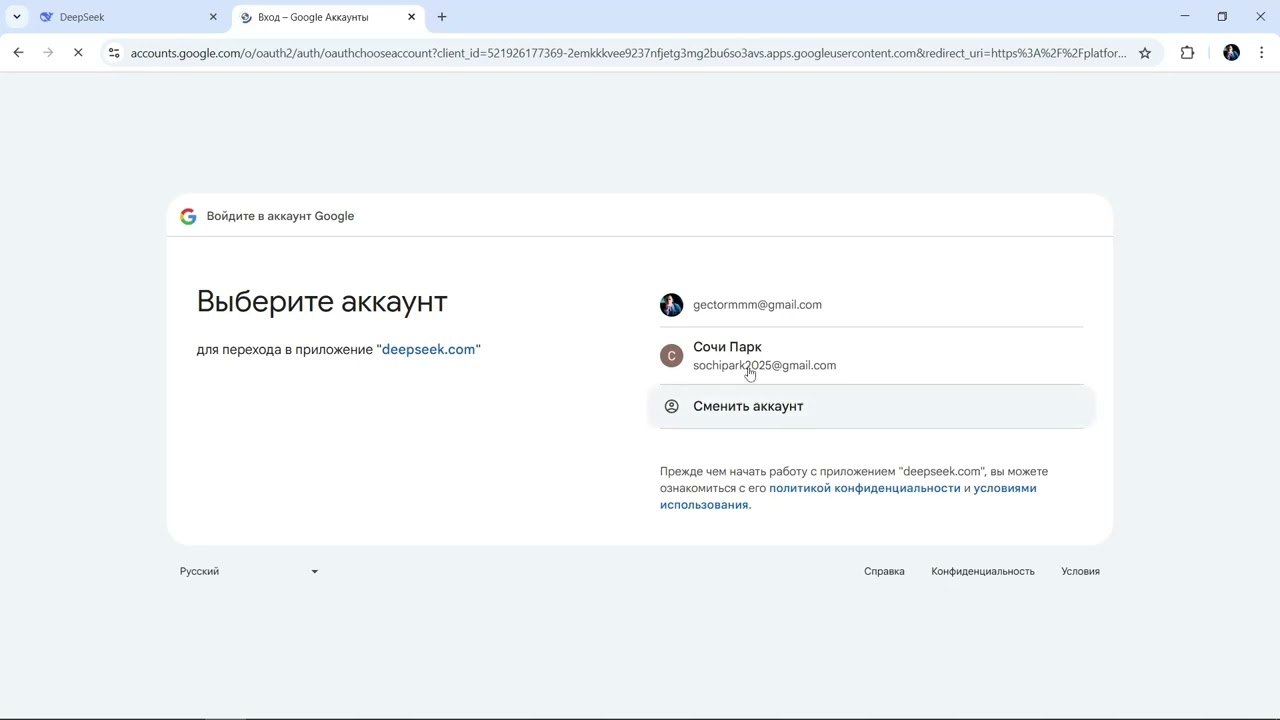Open Chrome profile avatar menu

[x=1232, y=53]
